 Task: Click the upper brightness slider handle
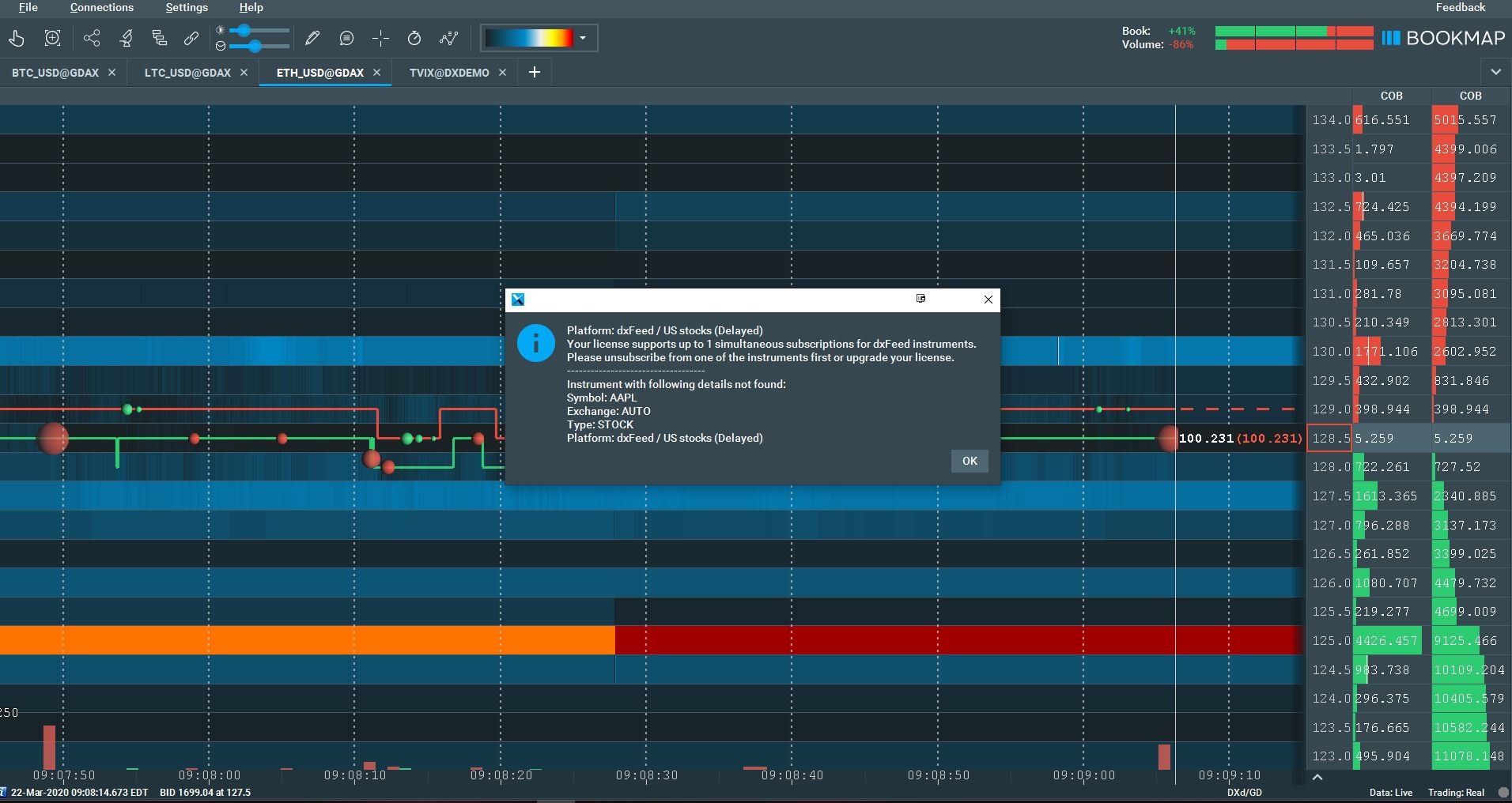[244, 30]
